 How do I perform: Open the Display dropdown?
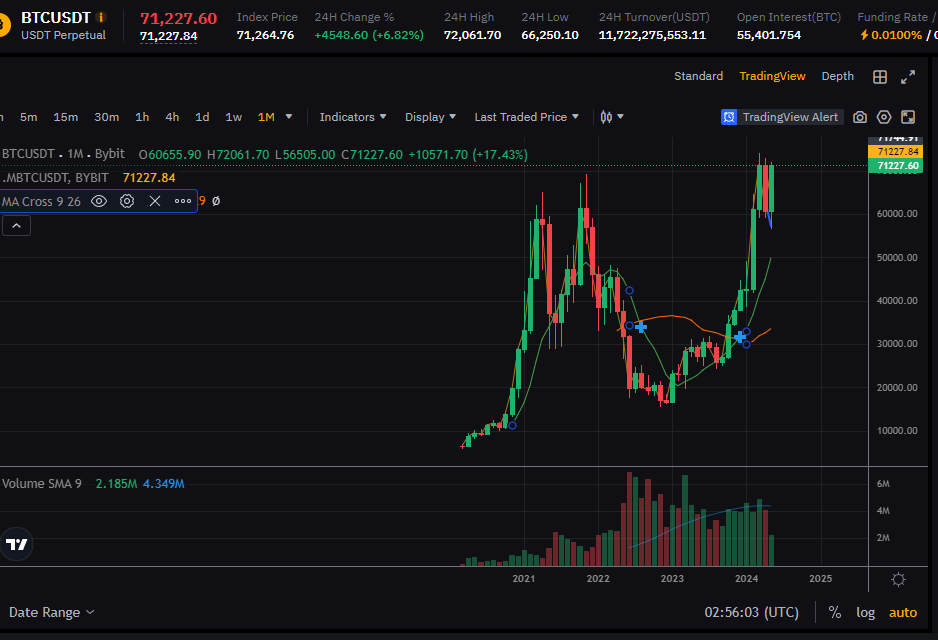point(430,117)
